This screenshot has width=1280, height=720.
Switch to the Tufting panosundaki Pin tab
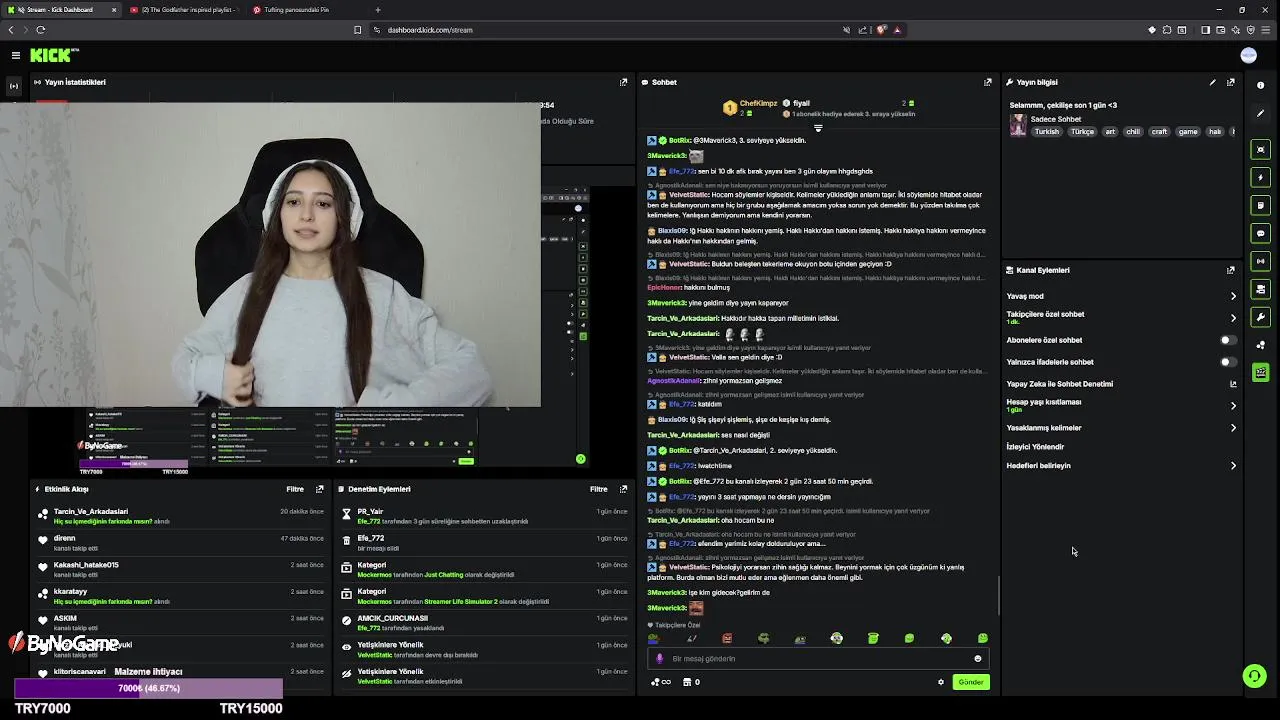[305, 10]
